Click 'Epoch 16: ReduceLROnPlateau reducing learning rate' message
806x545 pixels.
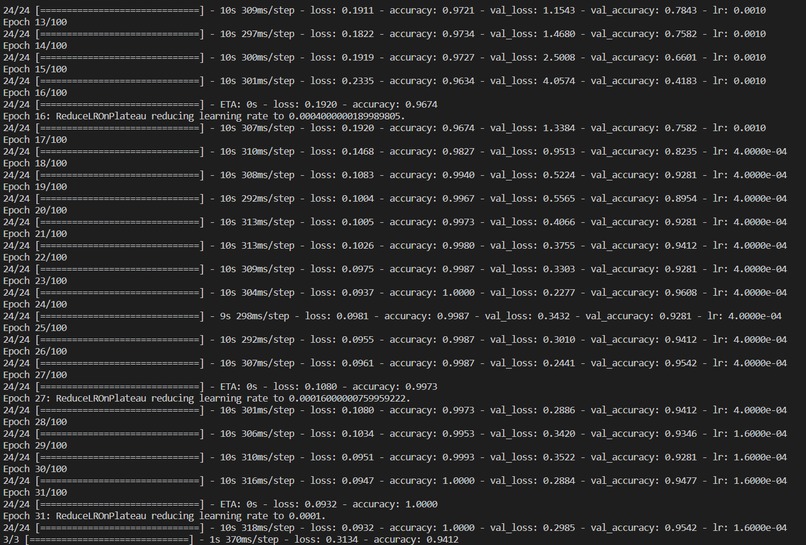pyautogui.click(x=204, y=116)
